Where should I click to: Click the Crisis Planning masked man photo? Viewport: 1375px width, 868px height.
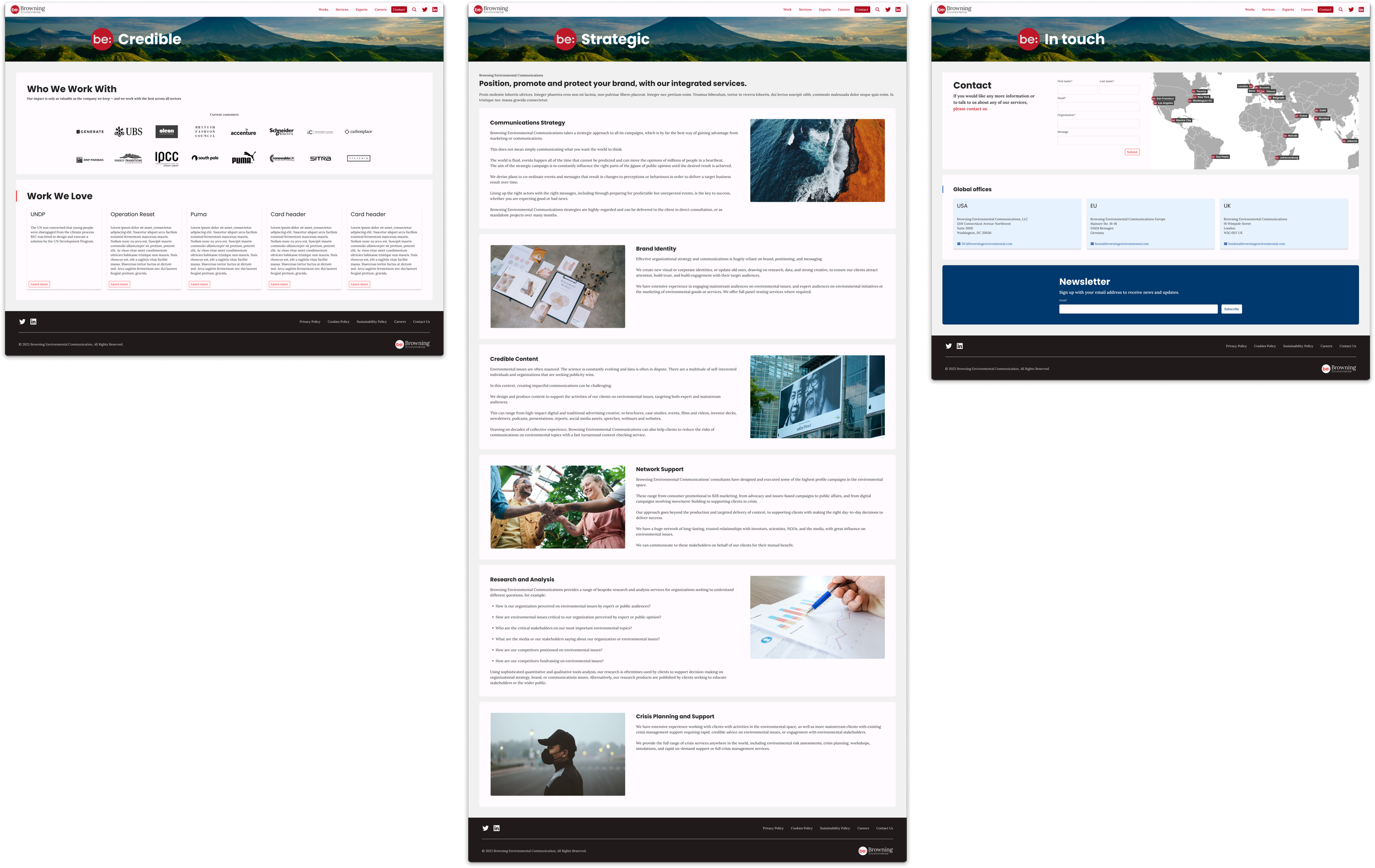557,754
